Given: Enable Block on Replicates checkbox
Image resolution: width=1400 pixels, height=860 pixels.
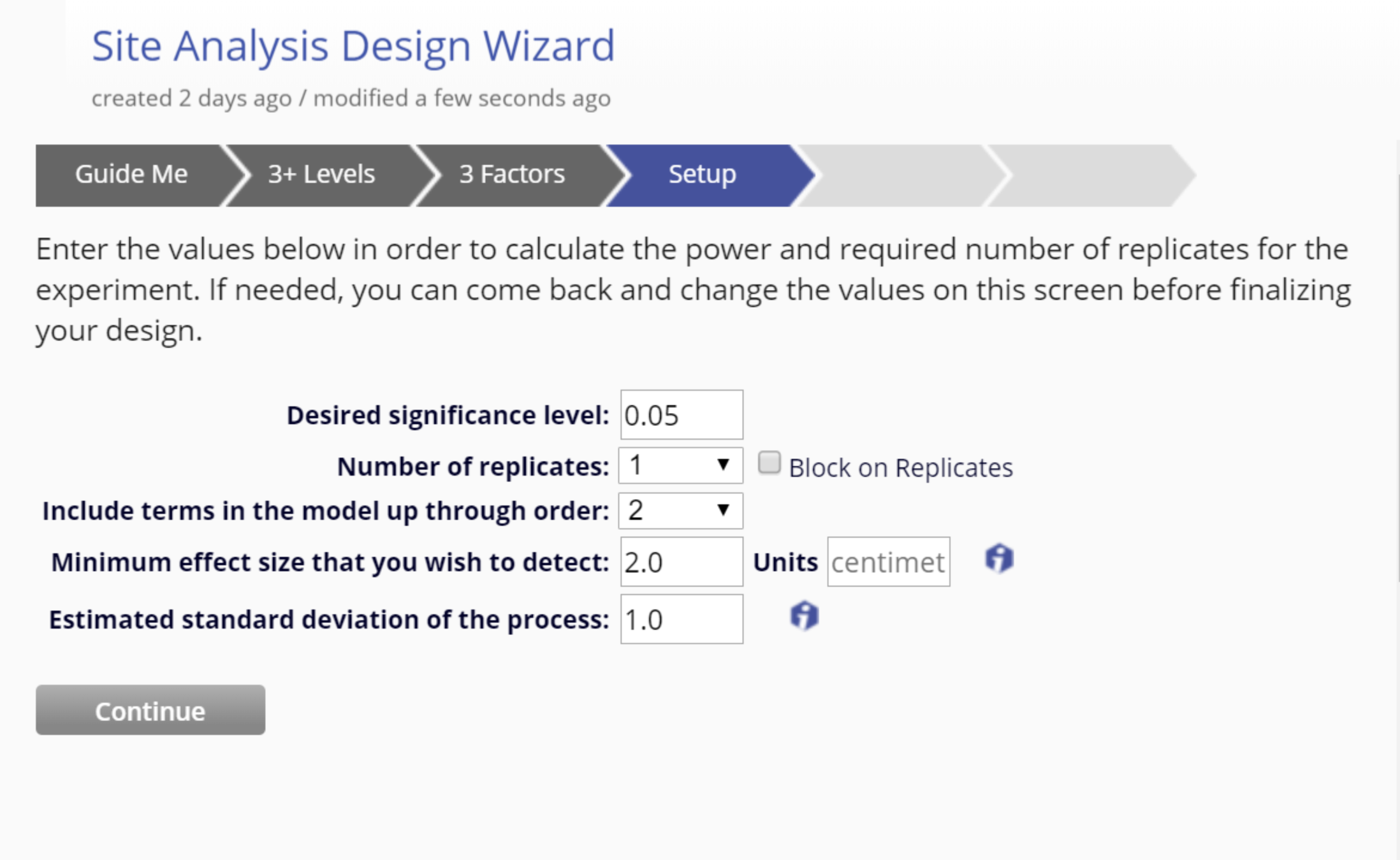Looking at the screenshot, I should (x=769, y=463).
